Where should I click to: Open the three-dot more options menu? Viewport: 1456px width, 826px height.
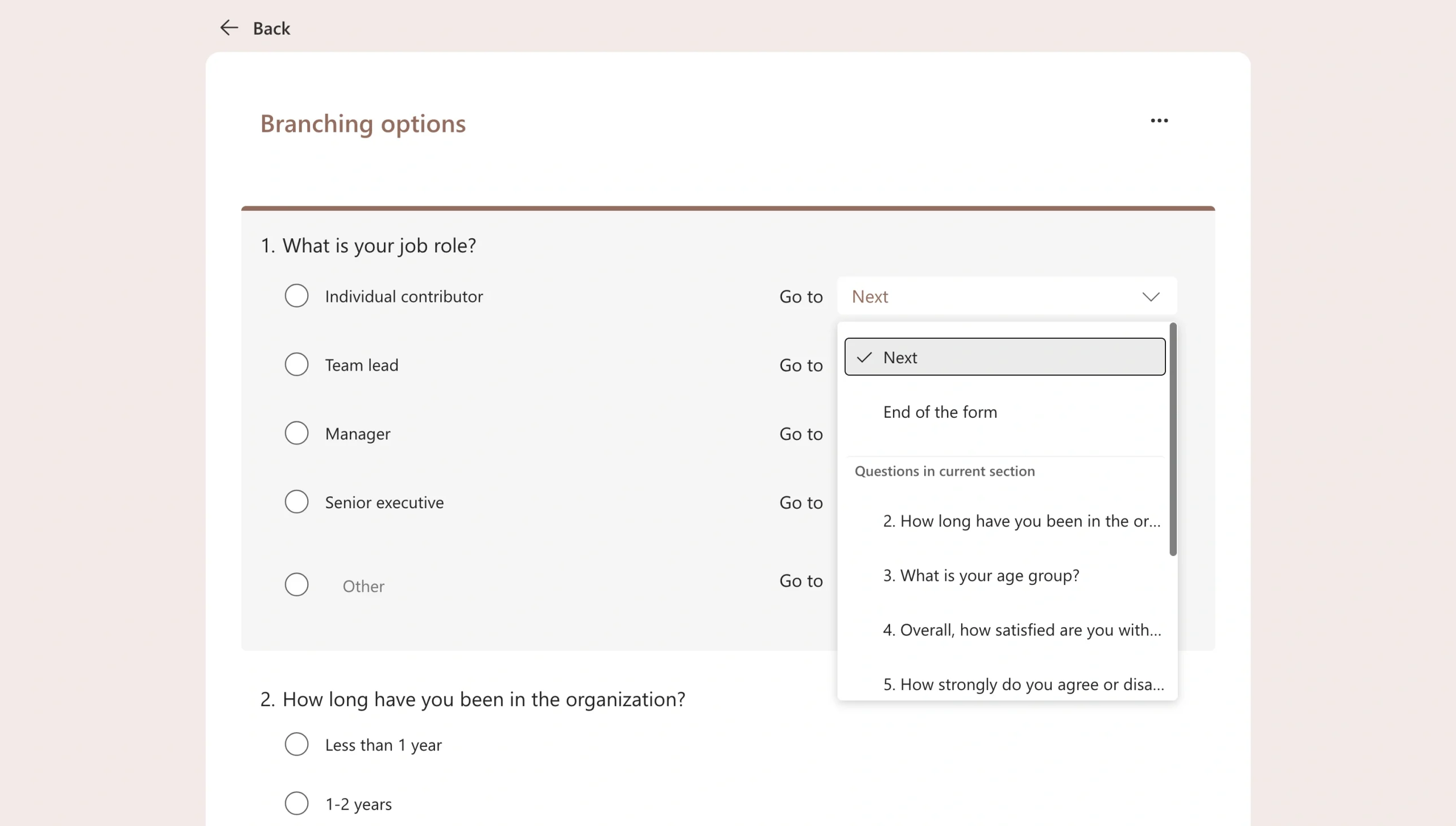click(1159, 121)
